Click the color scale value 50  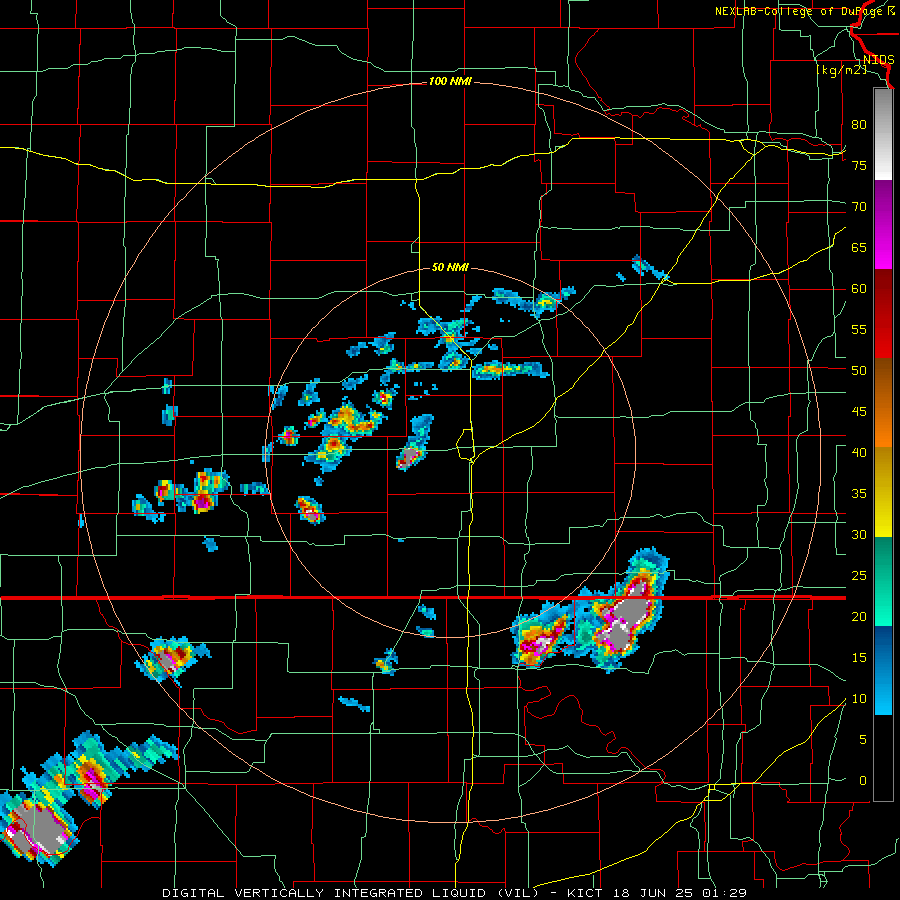coord(859,371)
